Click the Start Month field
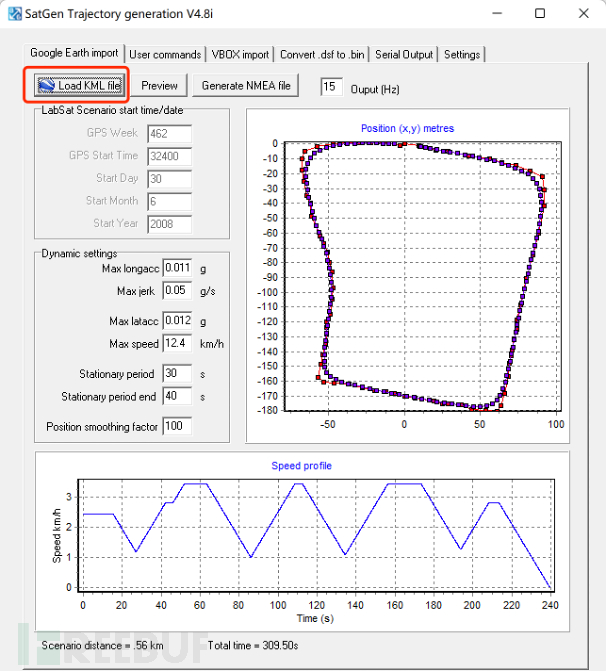 169,201
